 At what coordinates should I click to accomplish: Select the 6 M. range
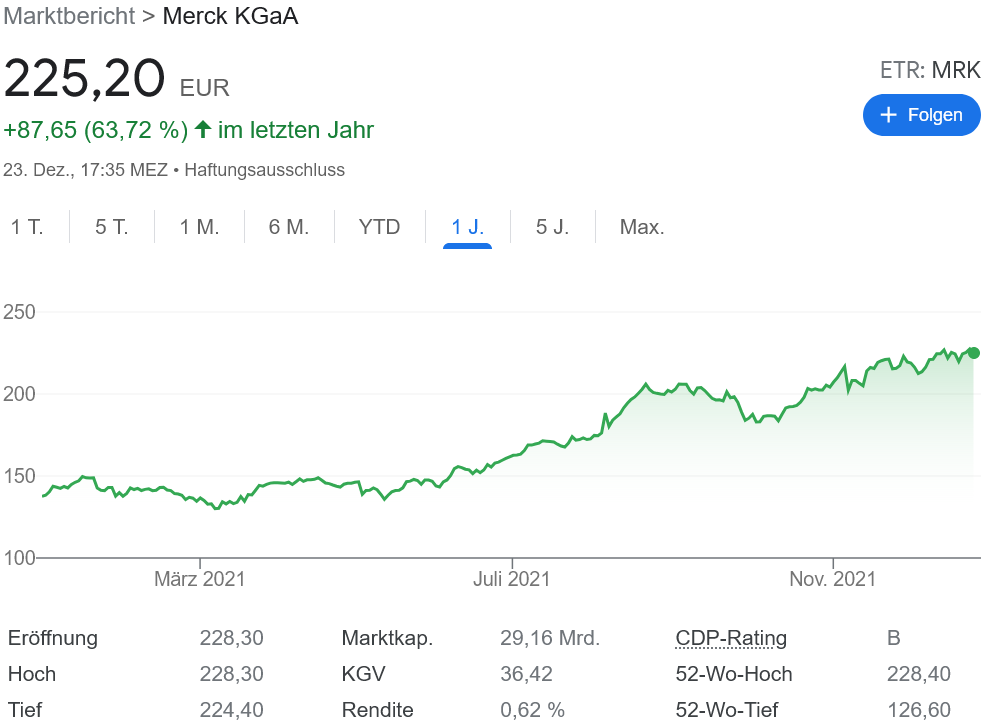[288, 227]
